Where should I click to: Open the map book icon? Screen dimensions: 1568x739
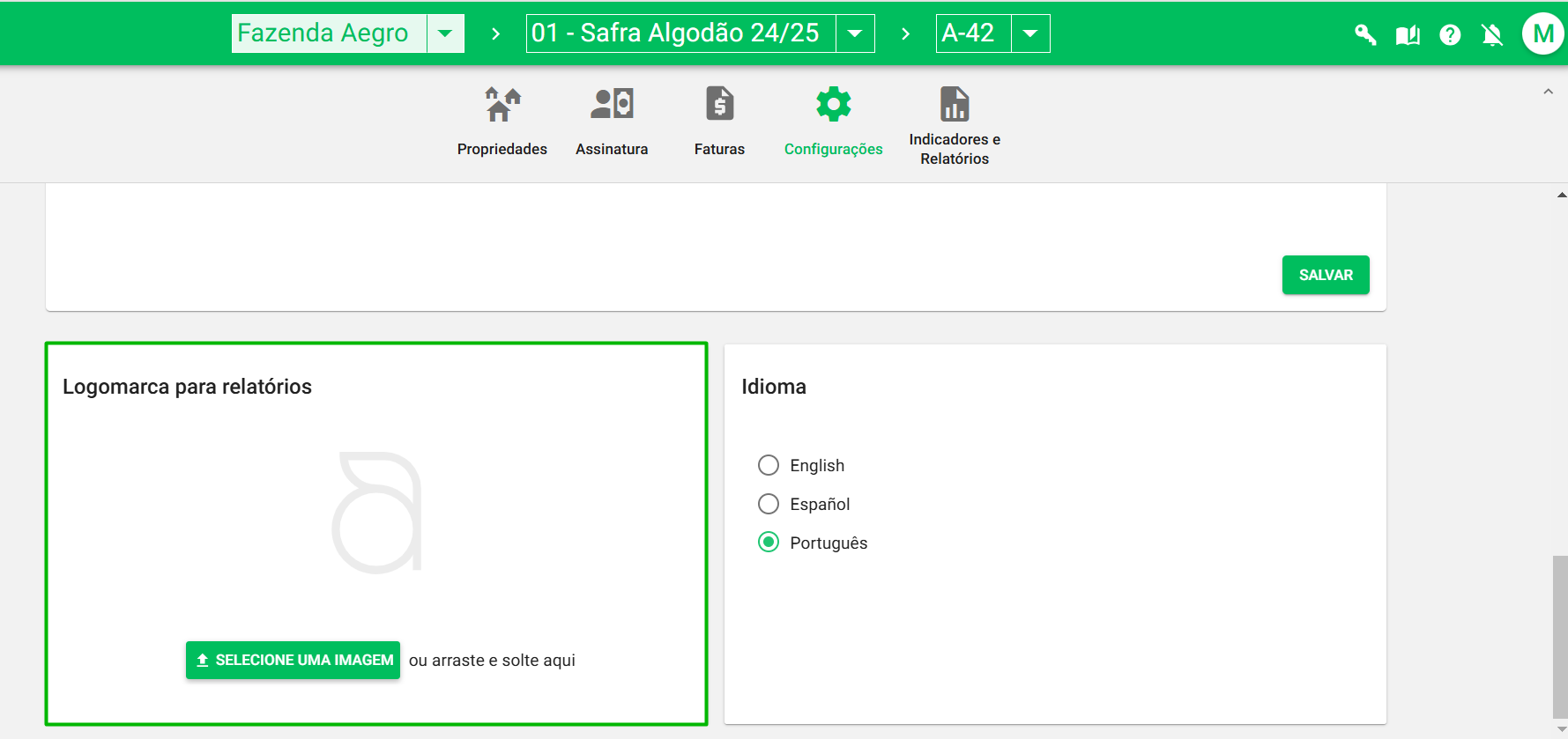click(1408, 34)
